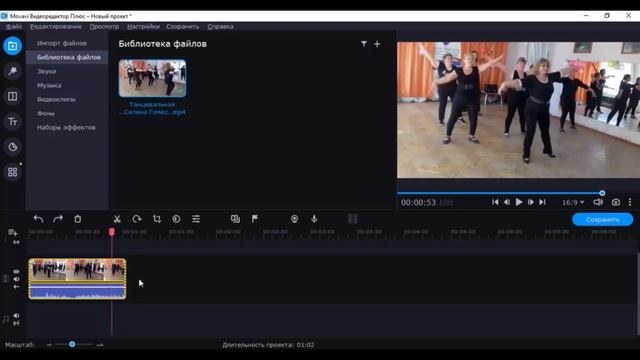Select Звуки category
Viewport: 640px width, 360px height.
47,71
